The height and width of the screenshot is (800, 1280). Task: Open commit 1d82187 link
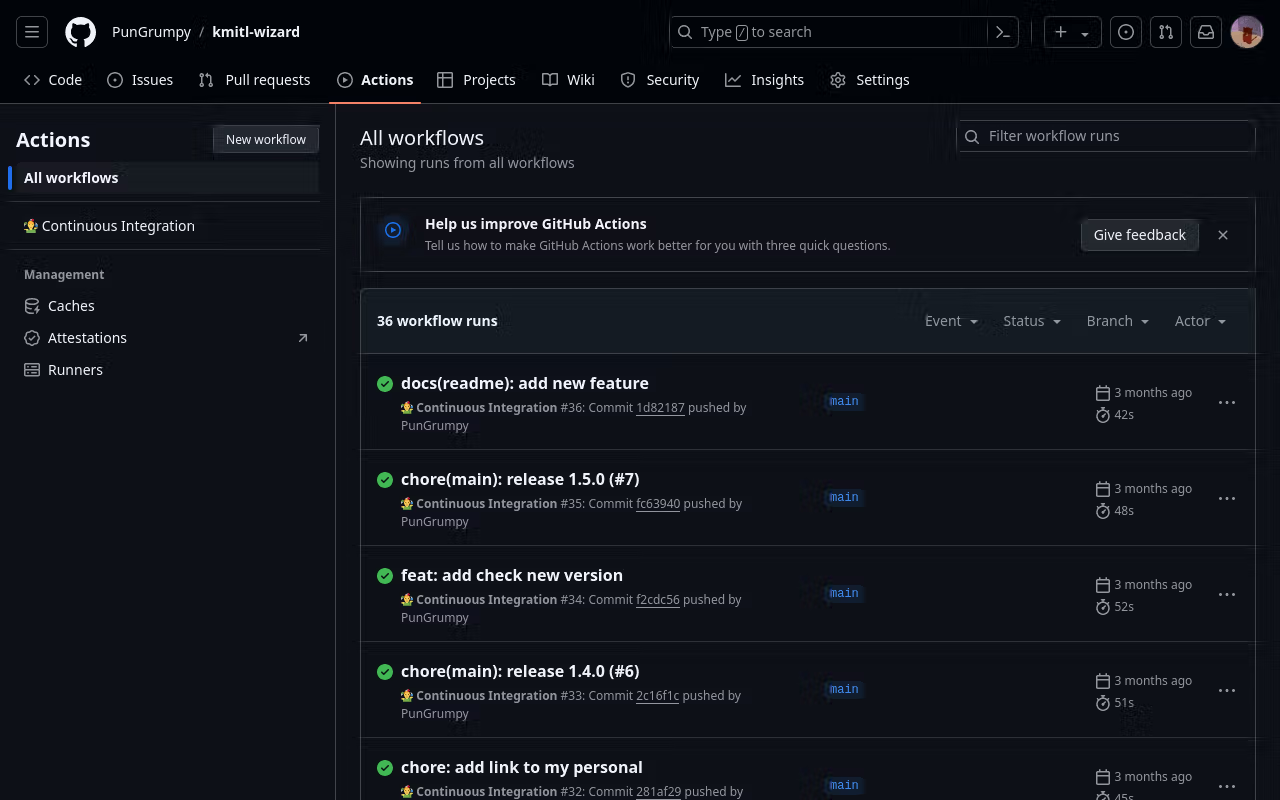click(x=660, y=408)
